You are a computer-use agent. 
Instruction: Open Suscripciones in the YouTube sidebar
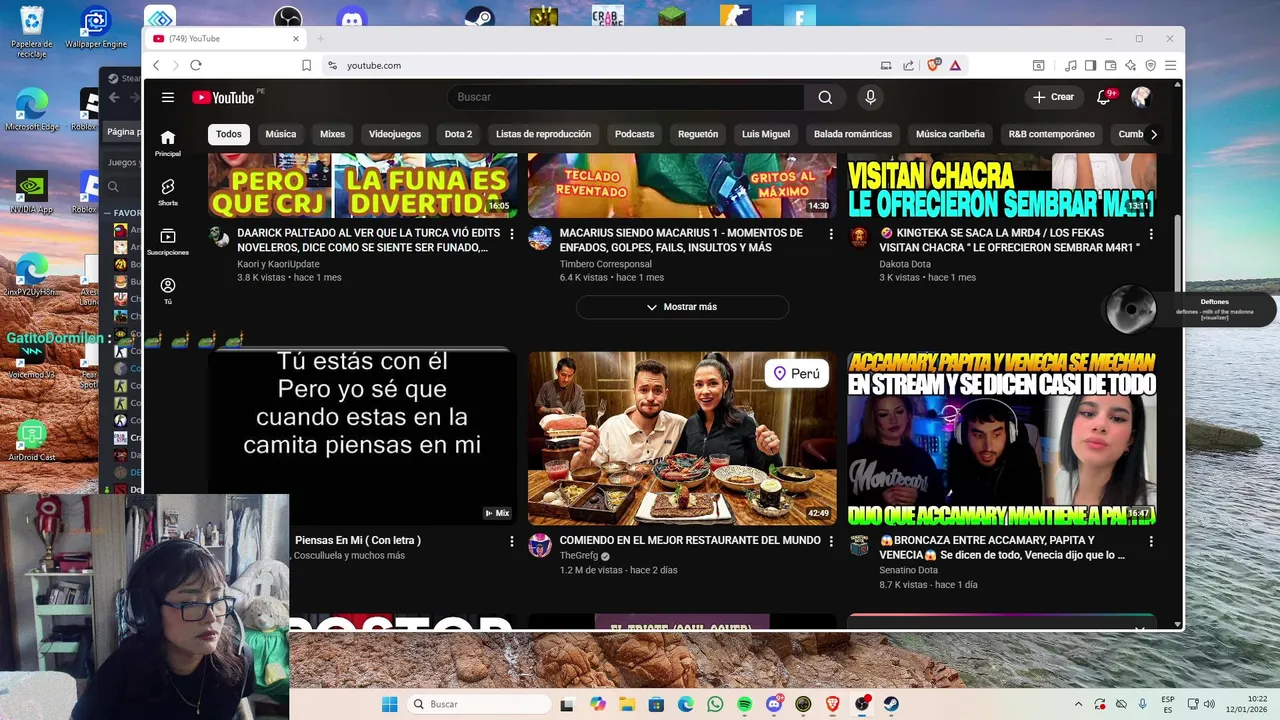pyautogui.click(x=168, y=241)
